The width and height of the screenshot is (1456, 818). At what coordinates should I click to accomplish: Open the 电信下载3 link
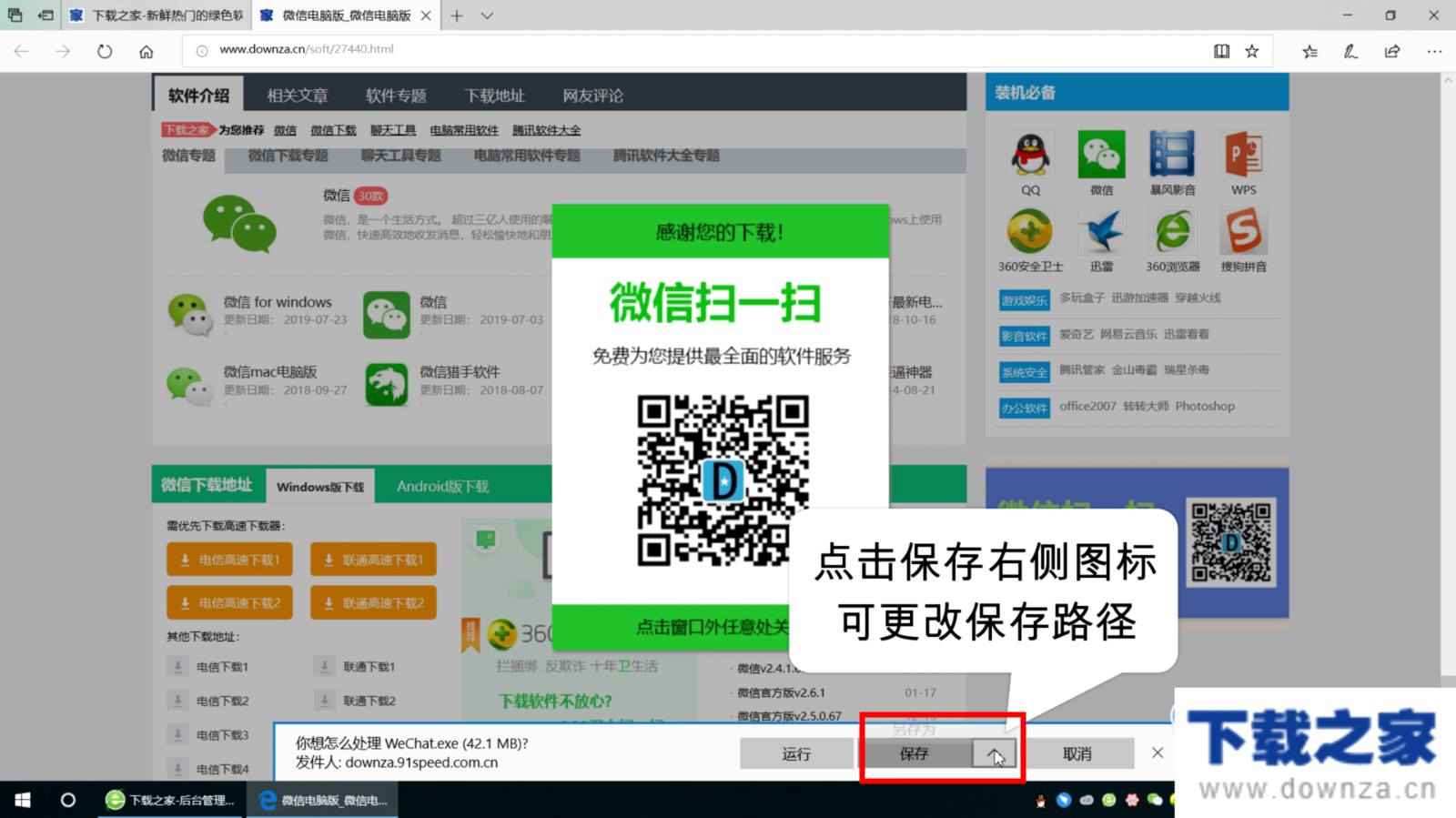[222, 735]
